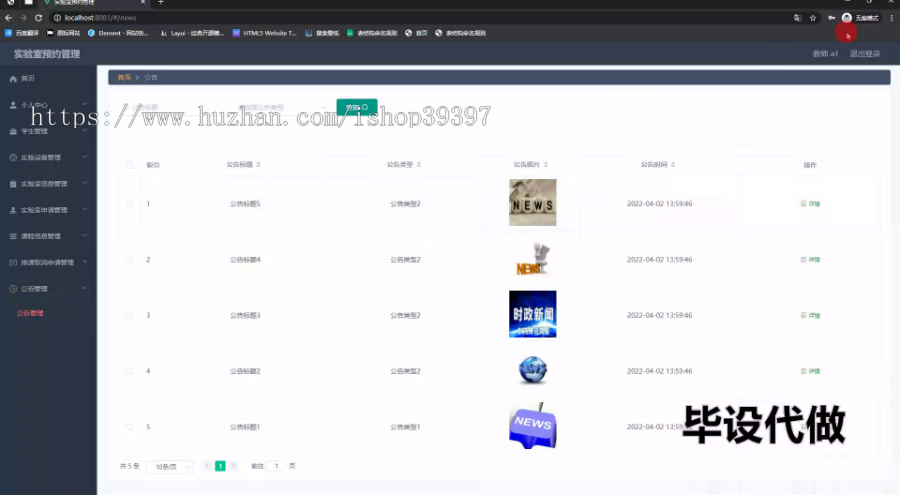
Task: Open the 百度翻译 bookmark
Action: click(x=22, y=33)
